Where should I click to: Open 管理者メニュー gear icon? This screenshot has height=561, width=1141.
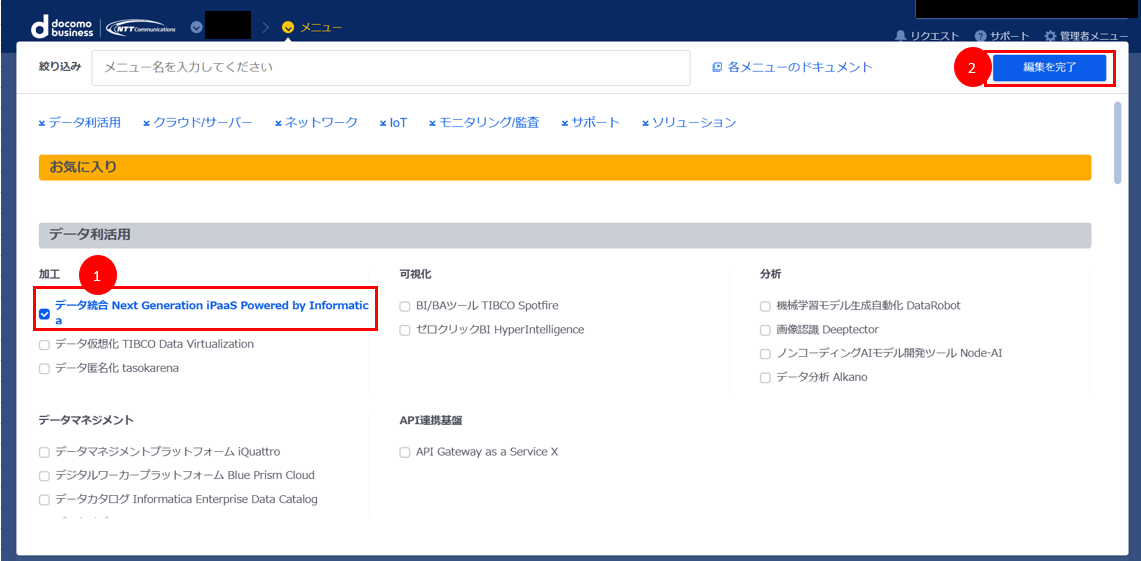[1050, 36]
